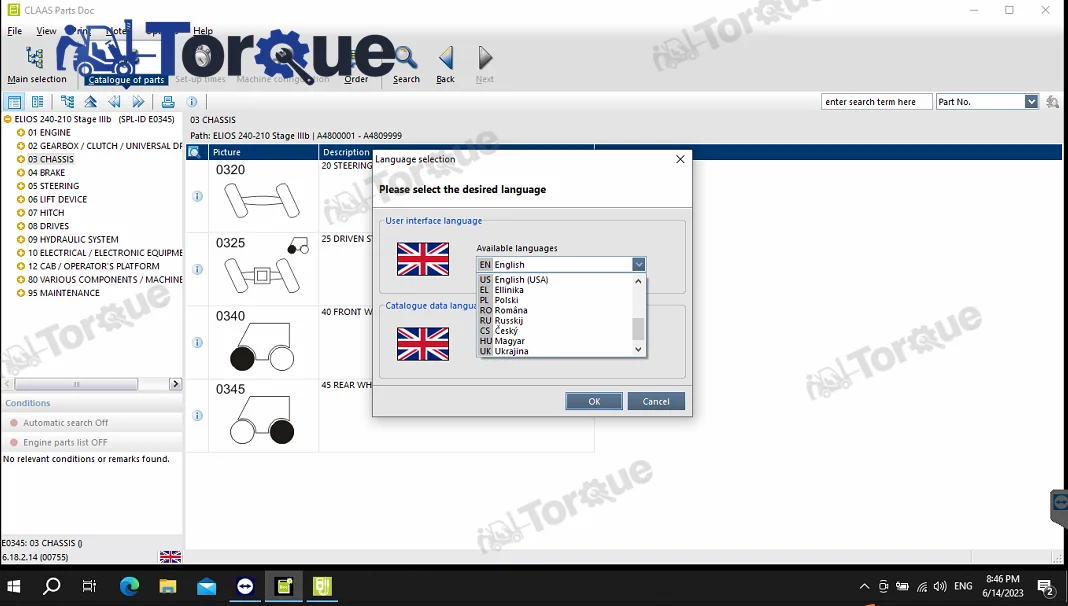Show the tree structure icon
Viewport: 1068px width, 606px height.
click(67, 102)
